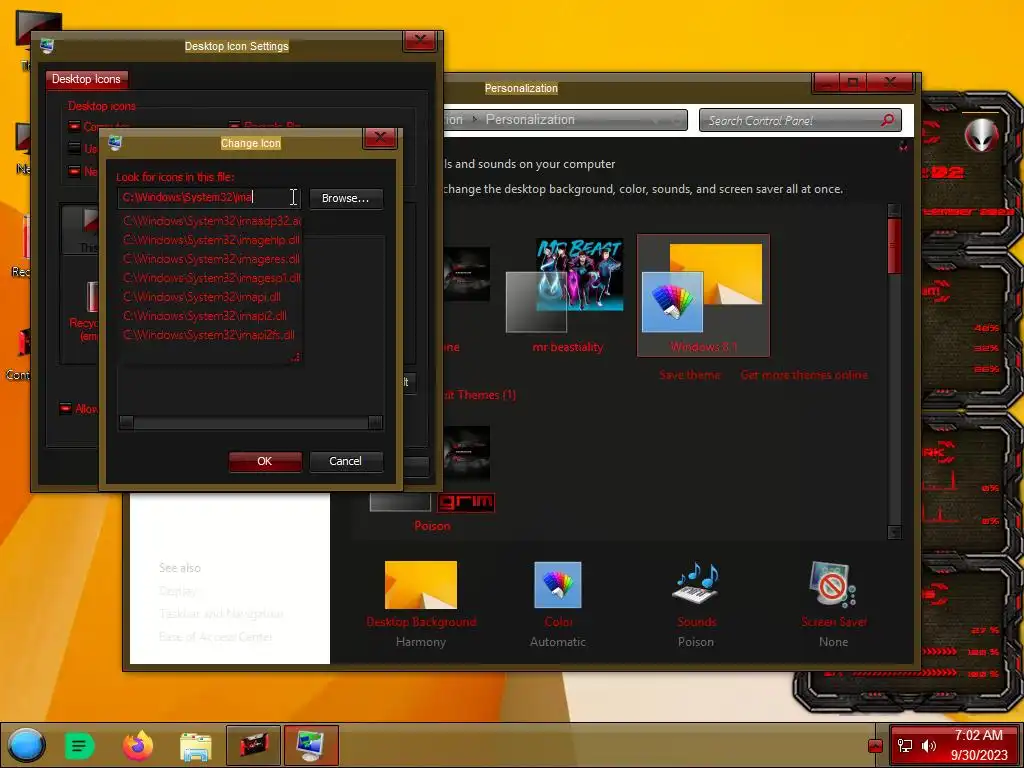Select suggestion ending in imapi.dll
Viewport: 1024px width, 768px height.
212,296
